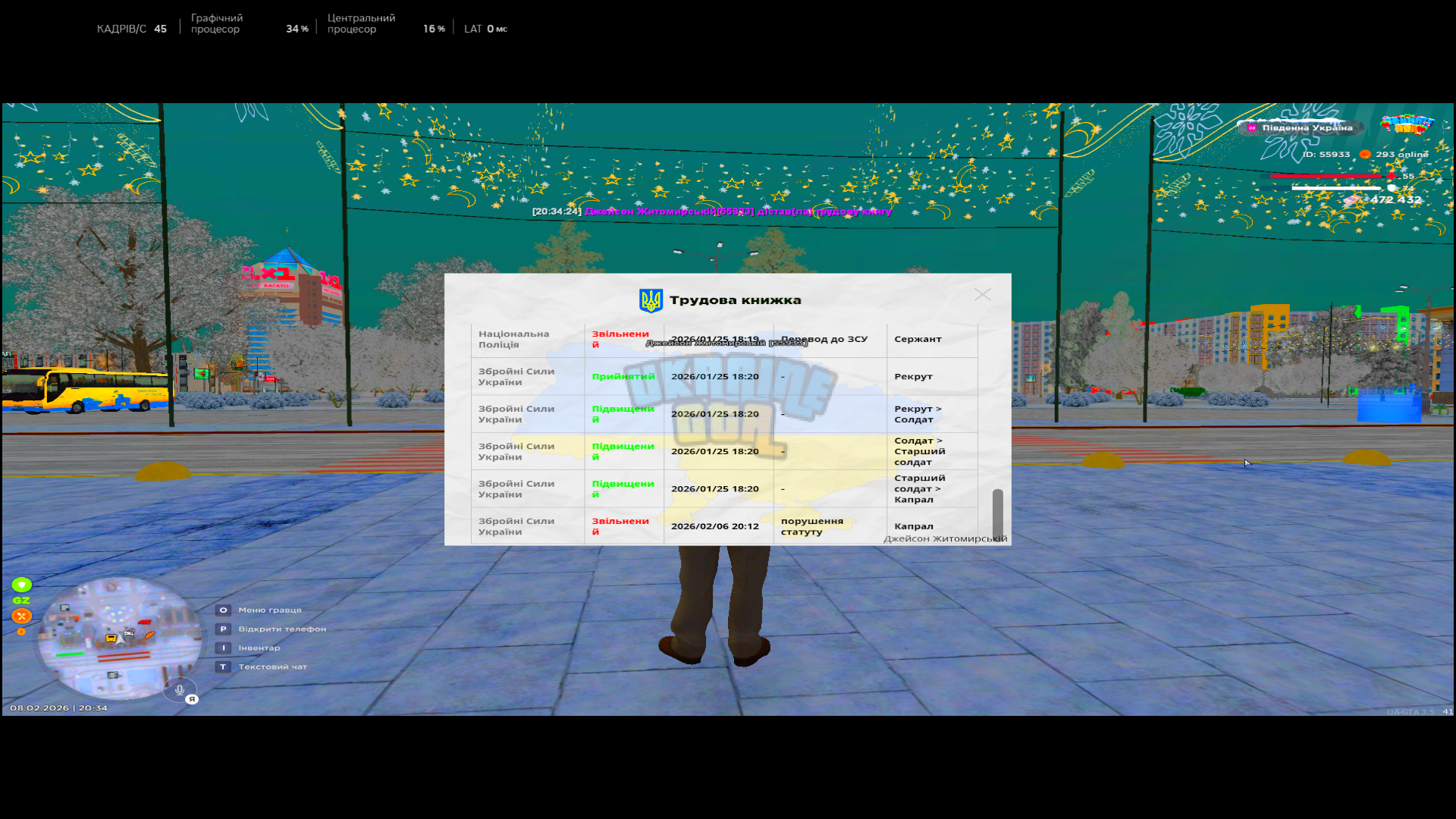This screenshot has height=819, width=1456.
Task: Click the money amount 472 432
Action: point(1395,199)
